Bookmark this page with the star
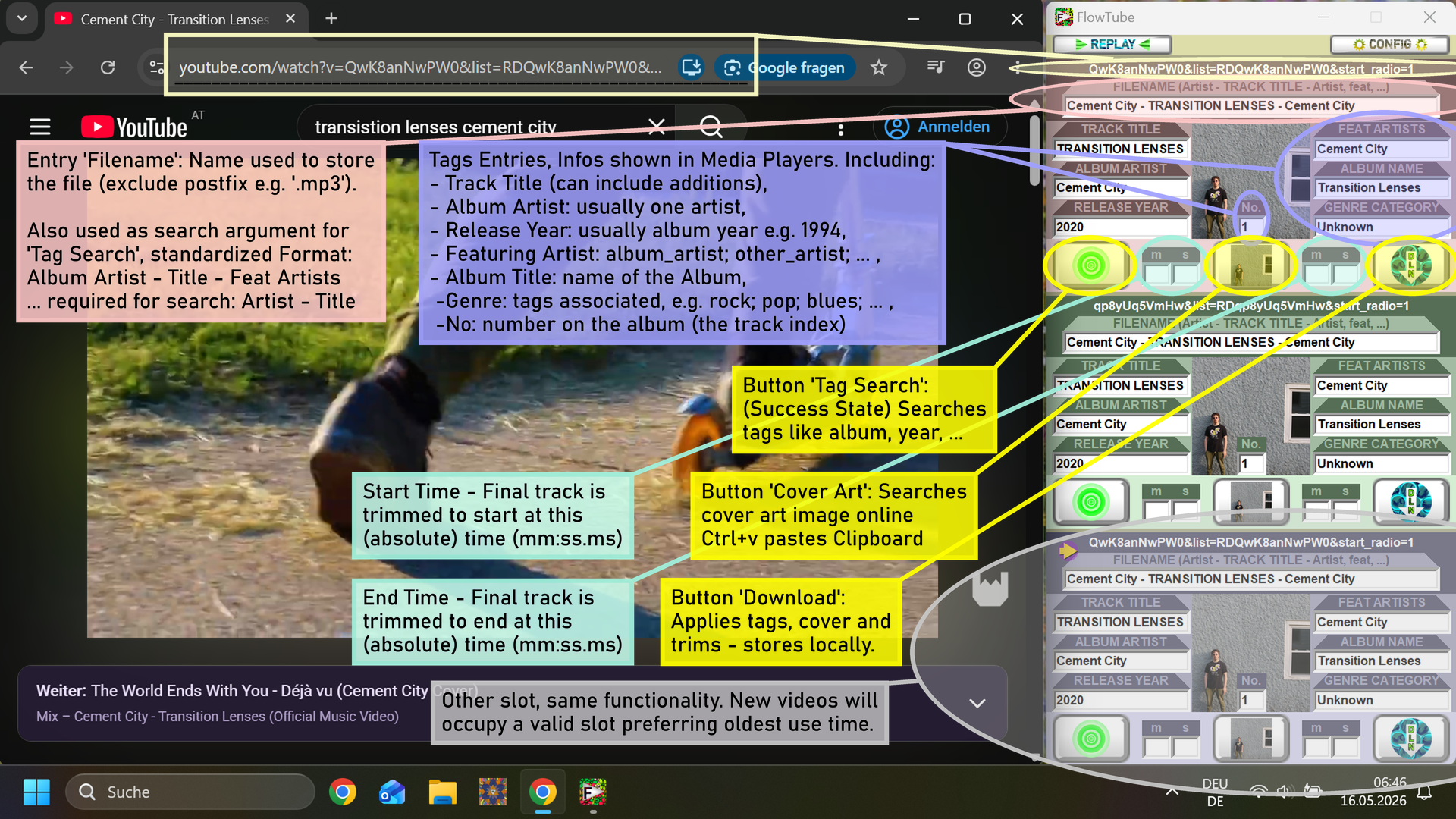The image size is (1456, 819). tap(878, 67)
